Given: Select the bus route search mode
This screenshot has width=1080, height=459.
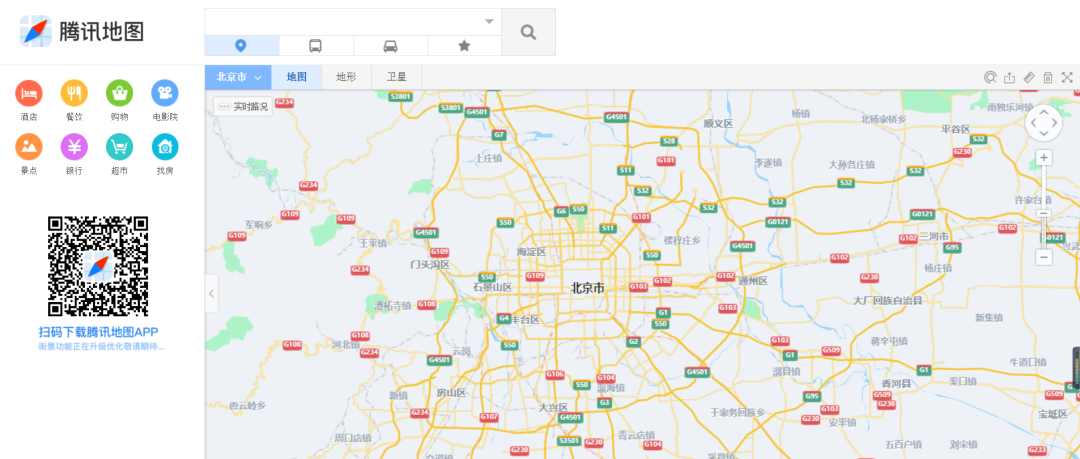Looking at the screenshot, I should 315,45.
